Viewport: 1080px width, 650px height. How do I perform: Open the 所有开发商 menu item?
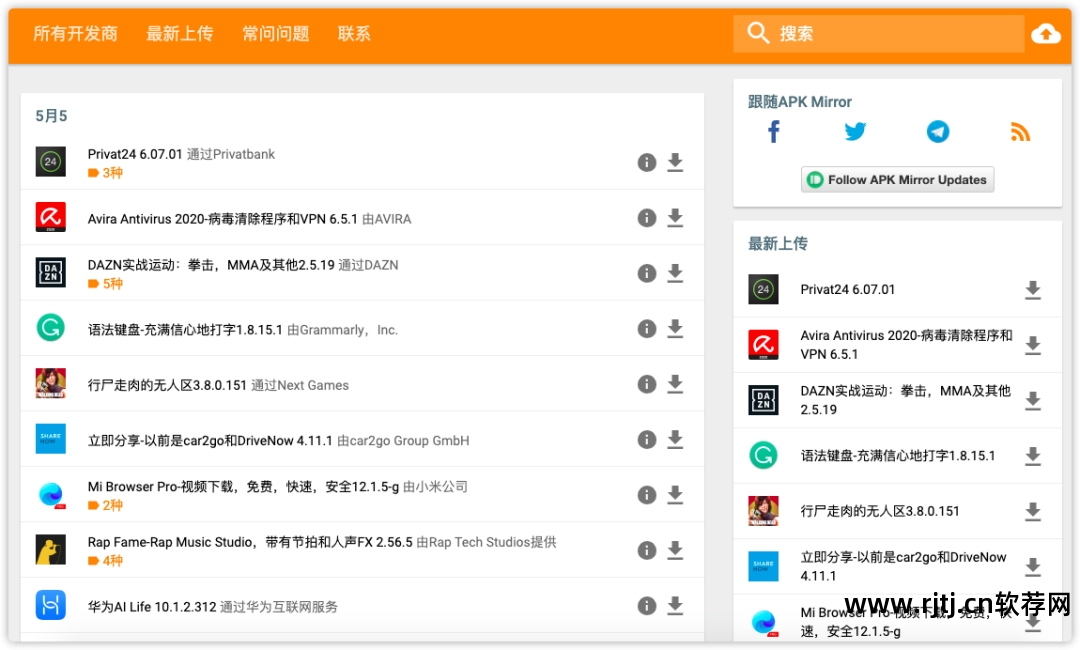(75, 33)
